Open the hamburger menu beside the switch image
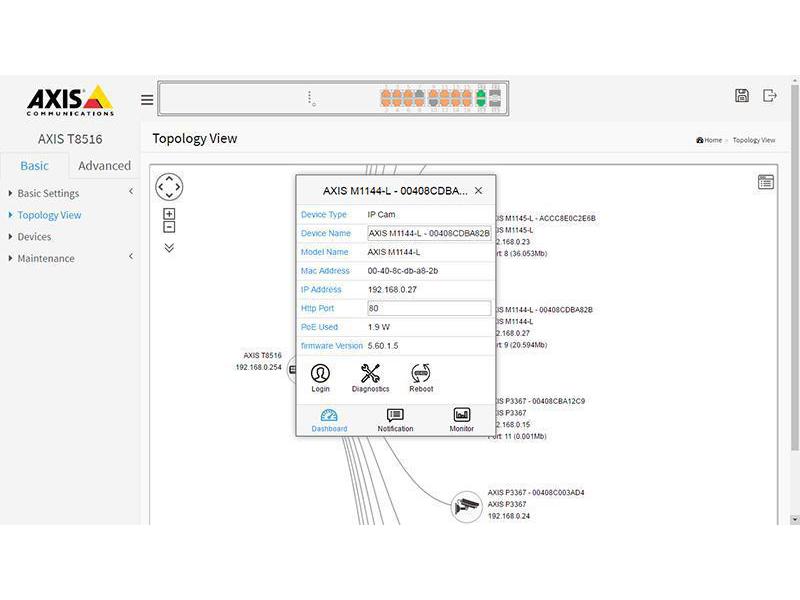 146,99
